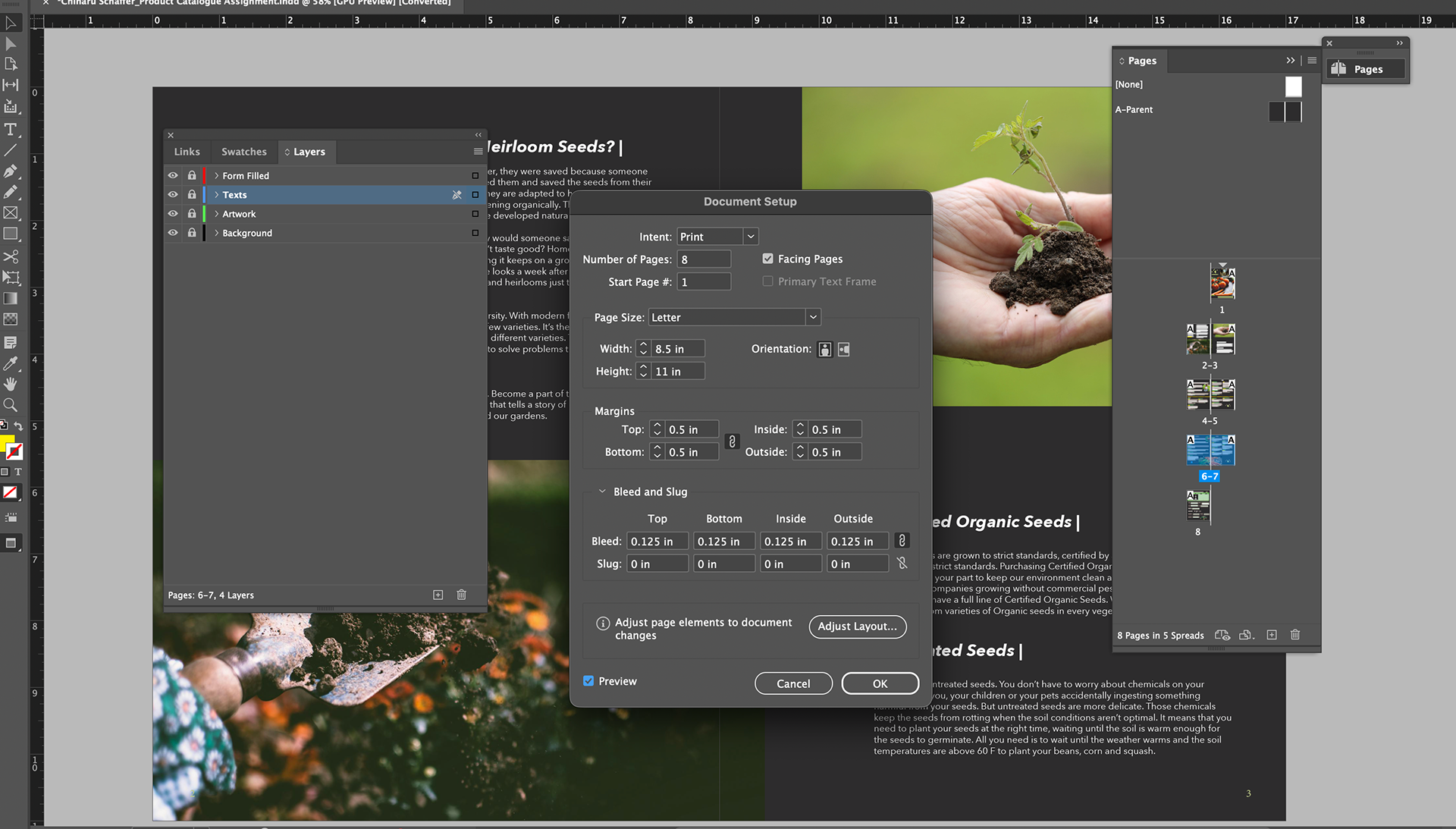The image size is (1456, 829).
Task: Collapse the Bleed and Slug section
Action: pyautogui.click(x=602, y=491)
